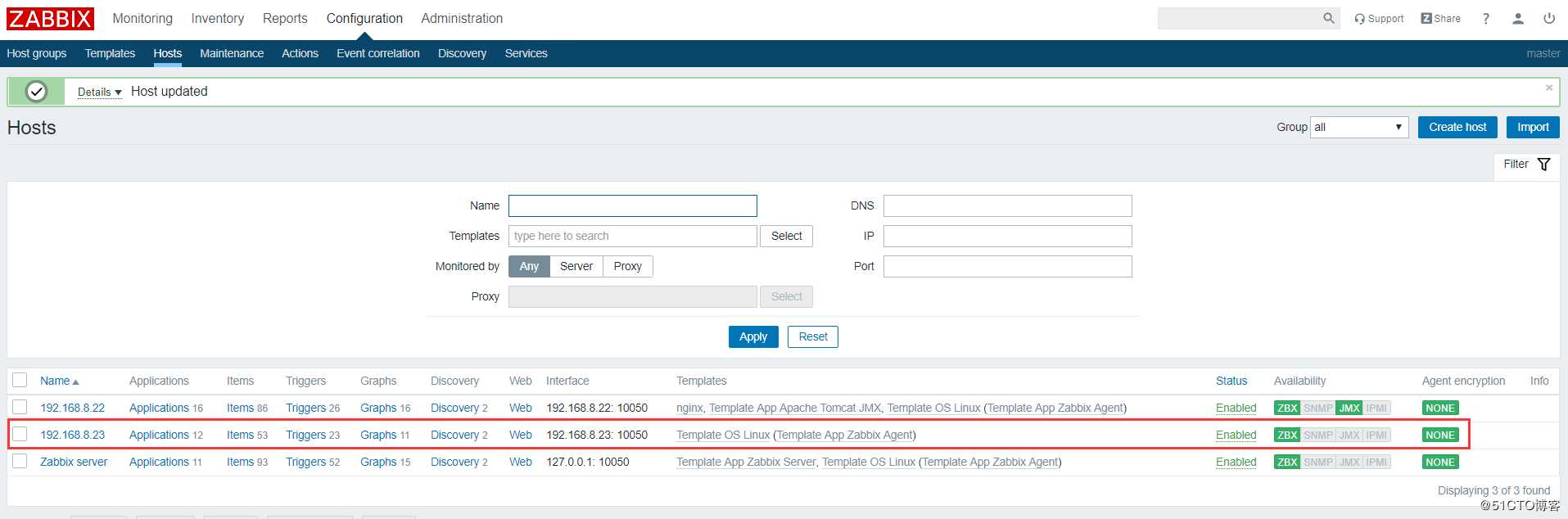The width and height of the screenshot is (1568, 519).
Task: Go to Event correlation submenu
Action: tap(378, 53)
